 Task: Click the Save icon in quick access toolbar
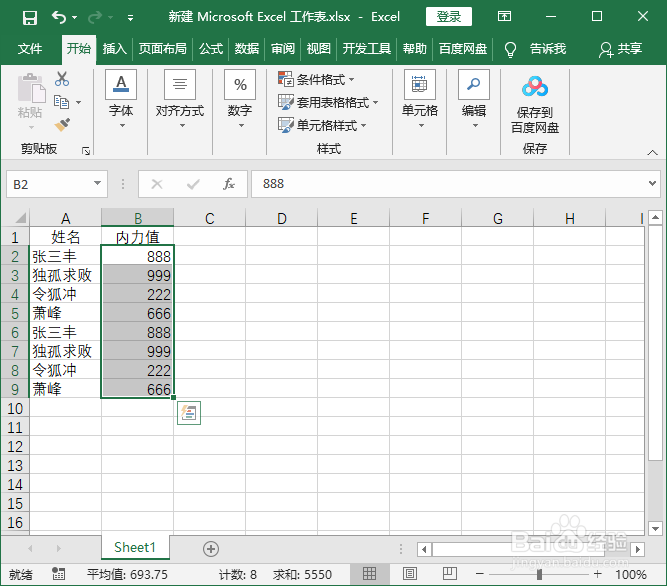[x=30, y=17]
